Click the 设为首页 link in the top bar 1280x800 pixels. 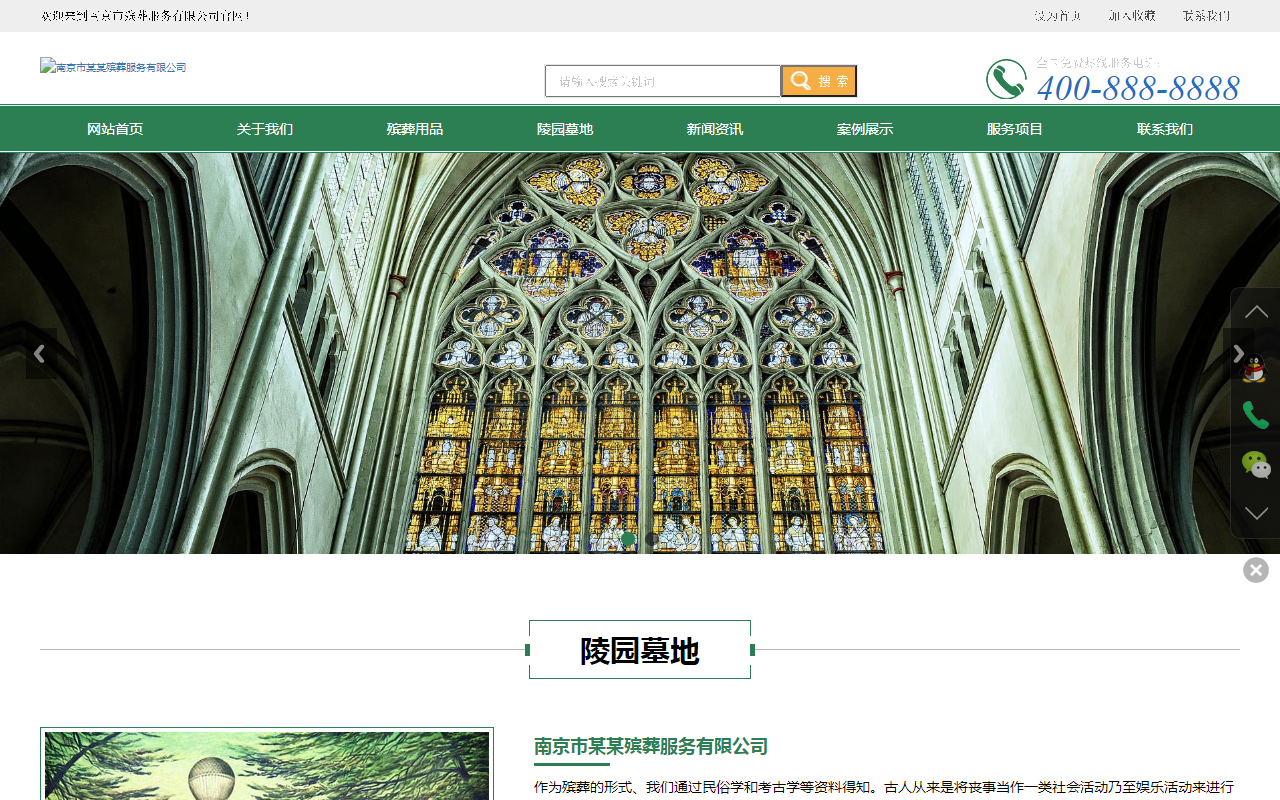click(1058, 16)
